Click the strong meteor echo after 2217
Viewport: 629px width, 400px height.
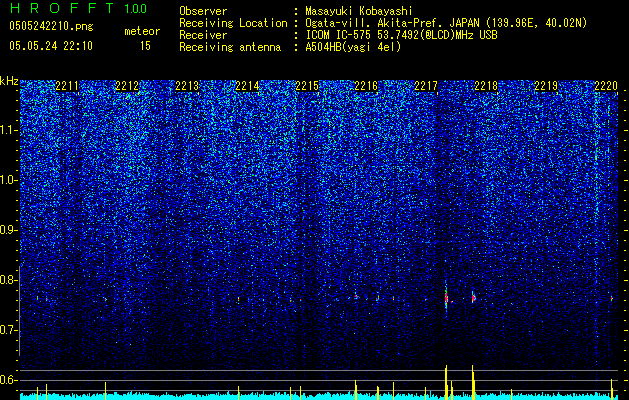point(446,298)
